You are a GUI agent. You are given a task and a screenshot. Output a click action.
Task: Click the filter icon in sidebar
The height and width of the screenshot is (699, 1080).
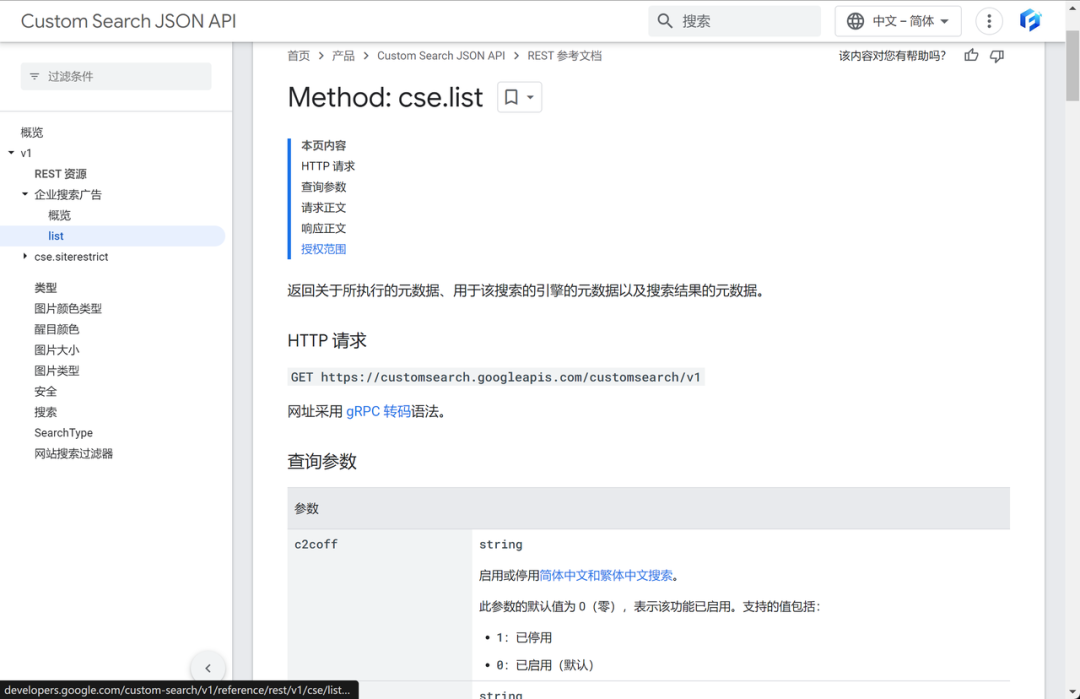tap(34, 76)
